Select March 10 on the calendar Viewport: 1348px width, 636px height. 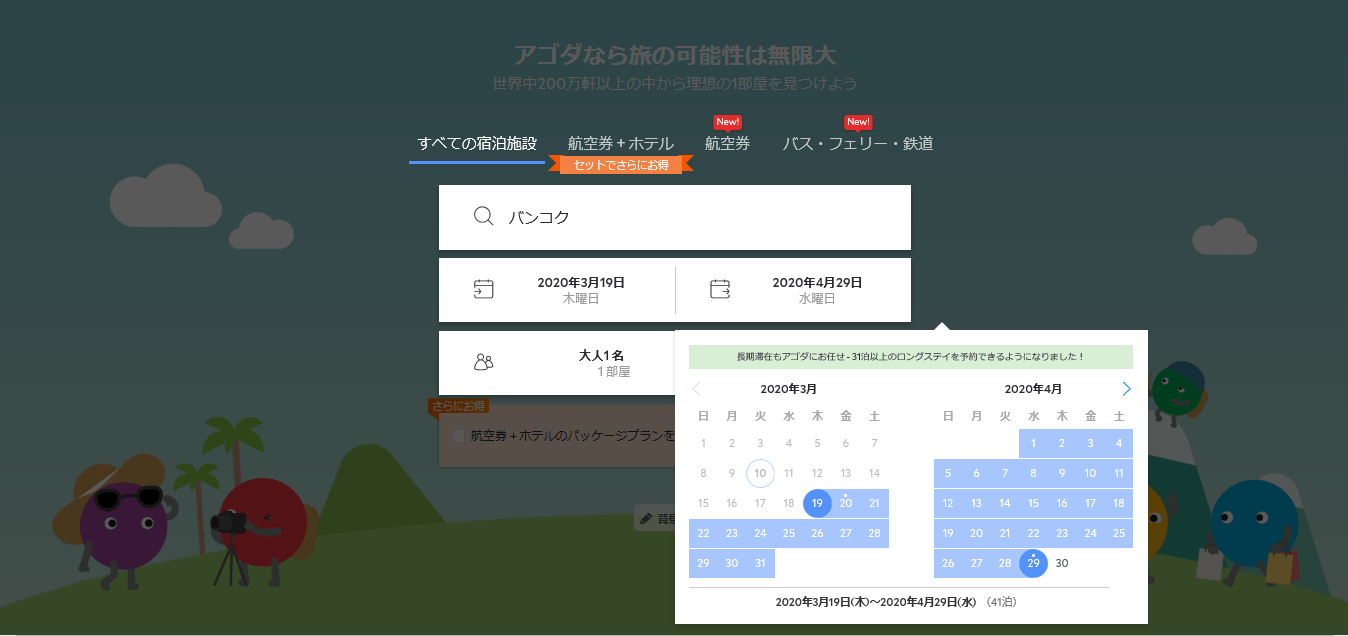pos(760,473)
